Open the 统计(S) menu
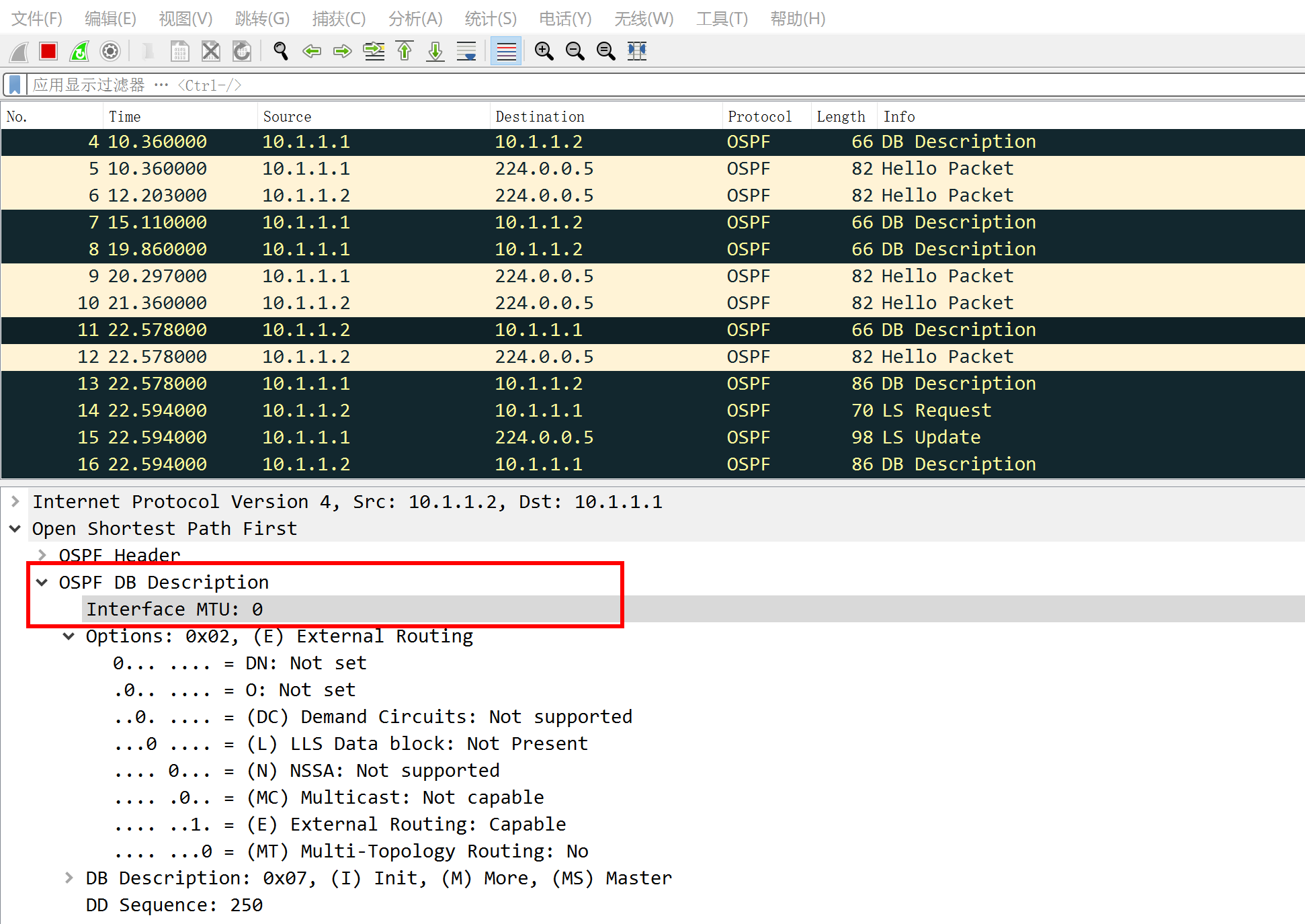The width and height of the screenshot is (1305, 924). 491,19
